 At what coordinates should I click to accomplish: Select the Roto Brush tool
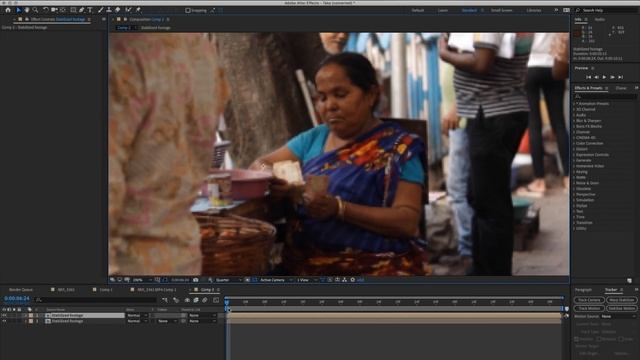click(129, 10)
